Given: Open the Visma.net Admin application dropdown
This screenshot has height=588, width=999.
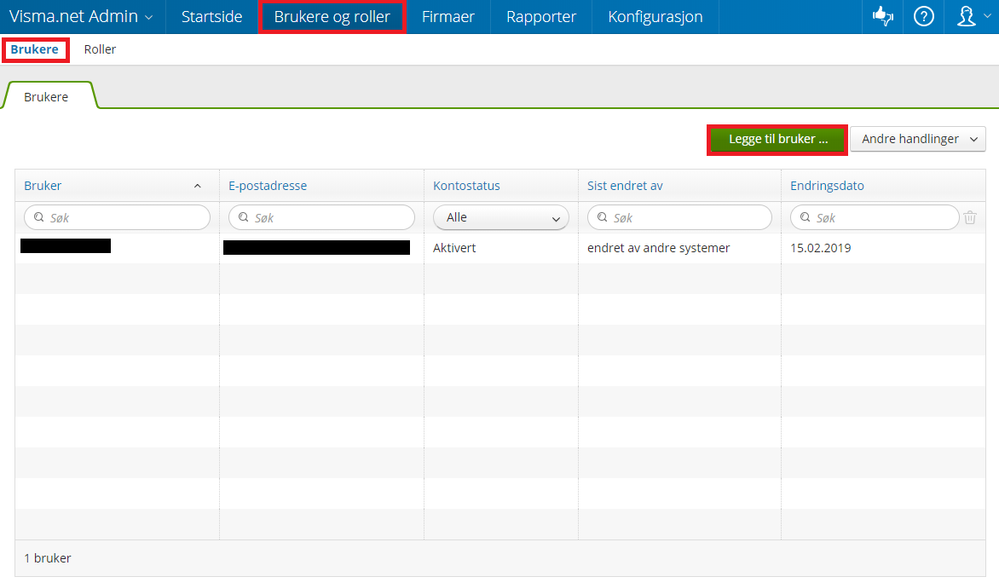Looking at the screenshot, I should pos(81,17).
